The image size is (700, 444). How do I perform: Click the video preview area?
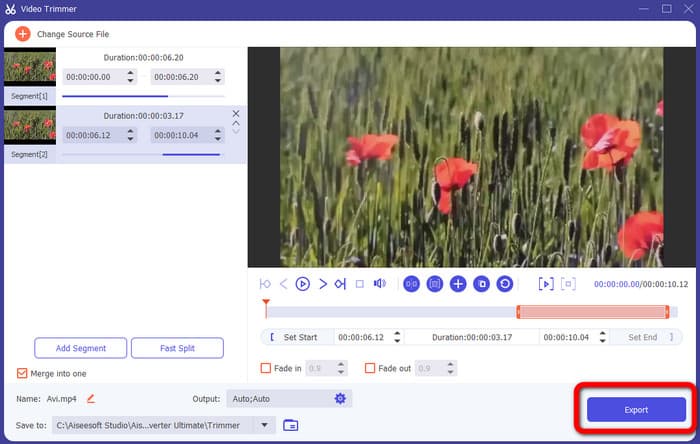tap(471, 157)
